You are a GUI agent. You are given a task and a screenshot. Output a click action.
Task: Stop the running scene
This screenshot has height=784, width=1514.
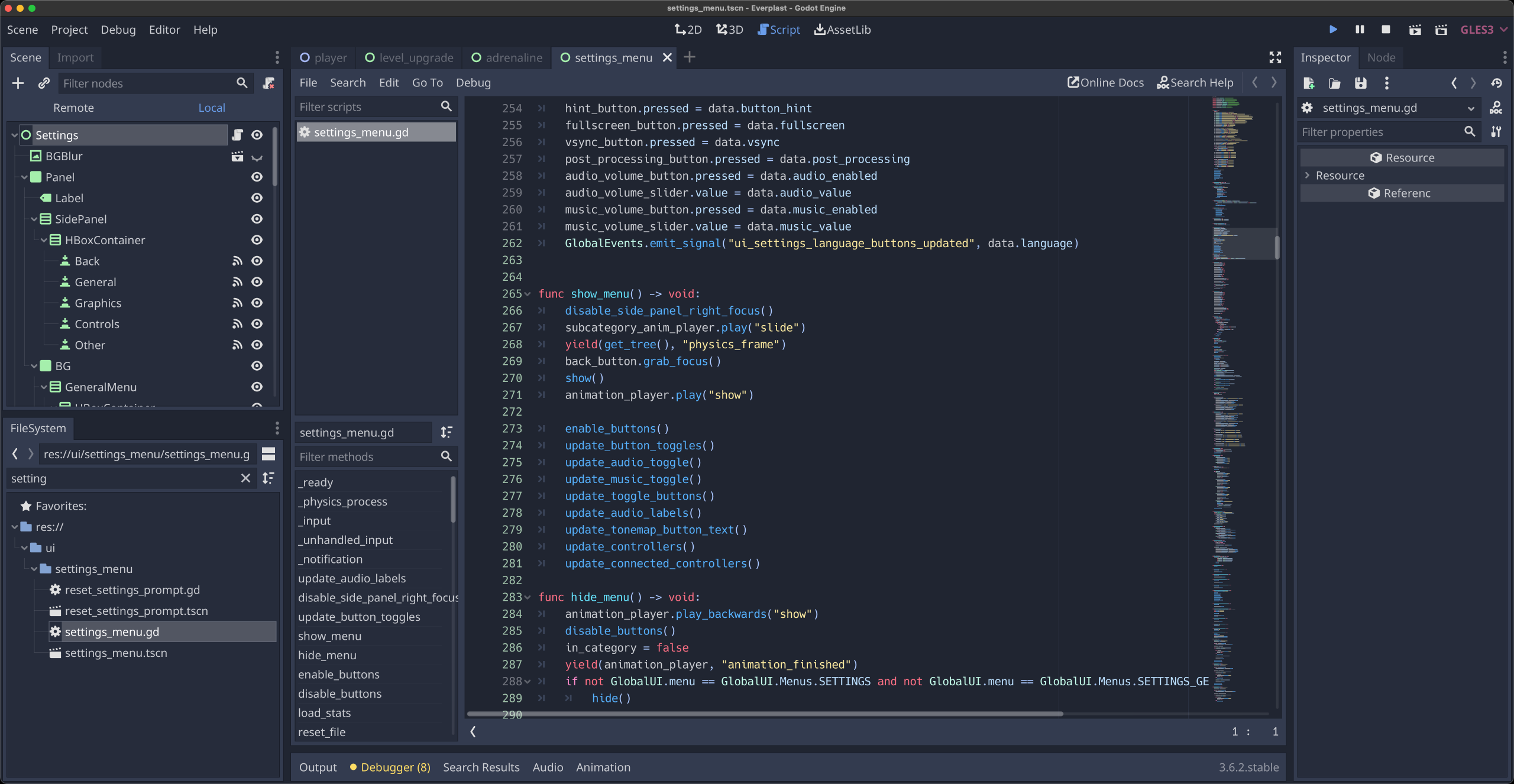[1386, 30]
